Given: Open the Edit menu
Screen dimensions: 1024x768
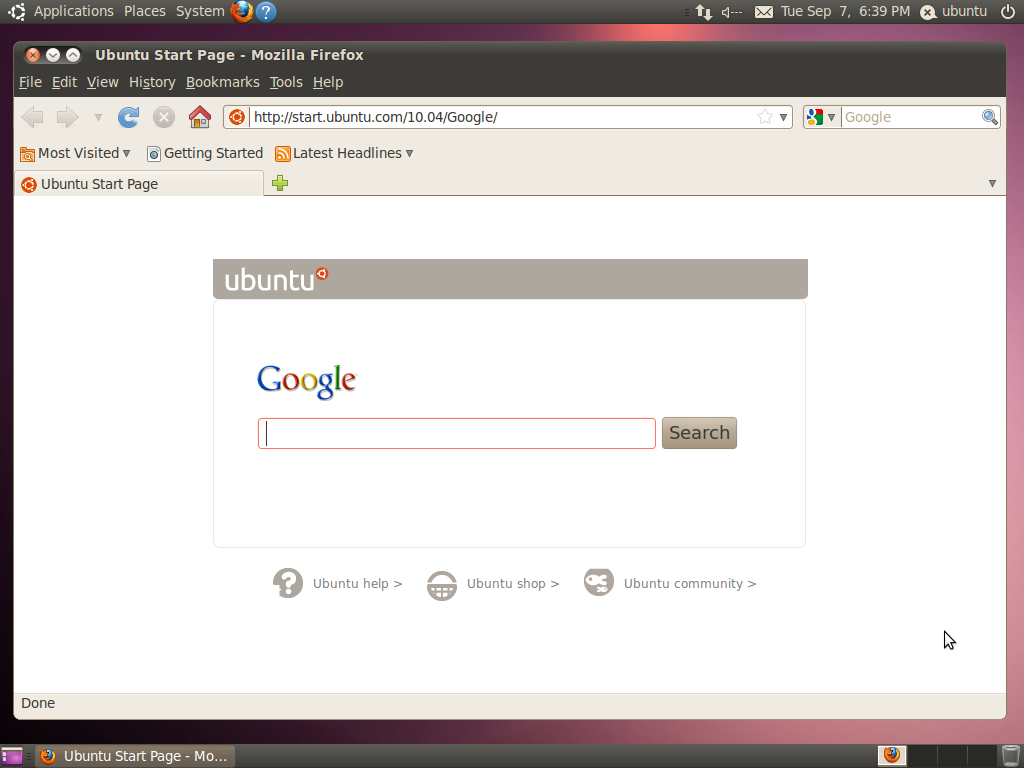Looking at the screenshot, I should [64, 82].
